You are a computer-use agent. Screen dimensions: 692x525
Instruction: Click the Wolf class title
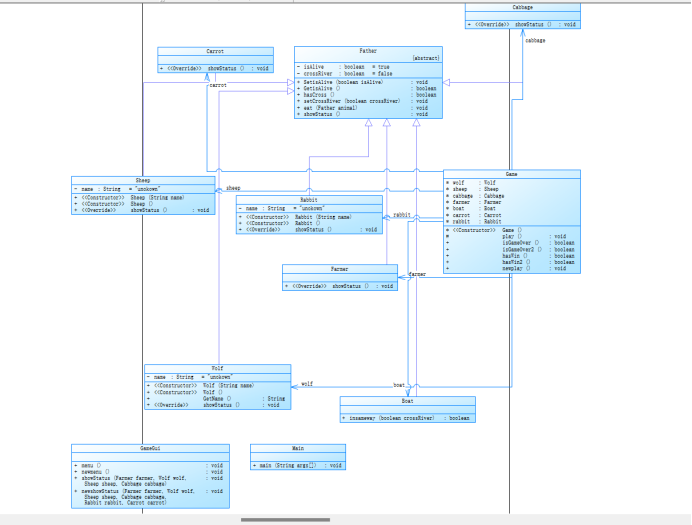point(218,368)
